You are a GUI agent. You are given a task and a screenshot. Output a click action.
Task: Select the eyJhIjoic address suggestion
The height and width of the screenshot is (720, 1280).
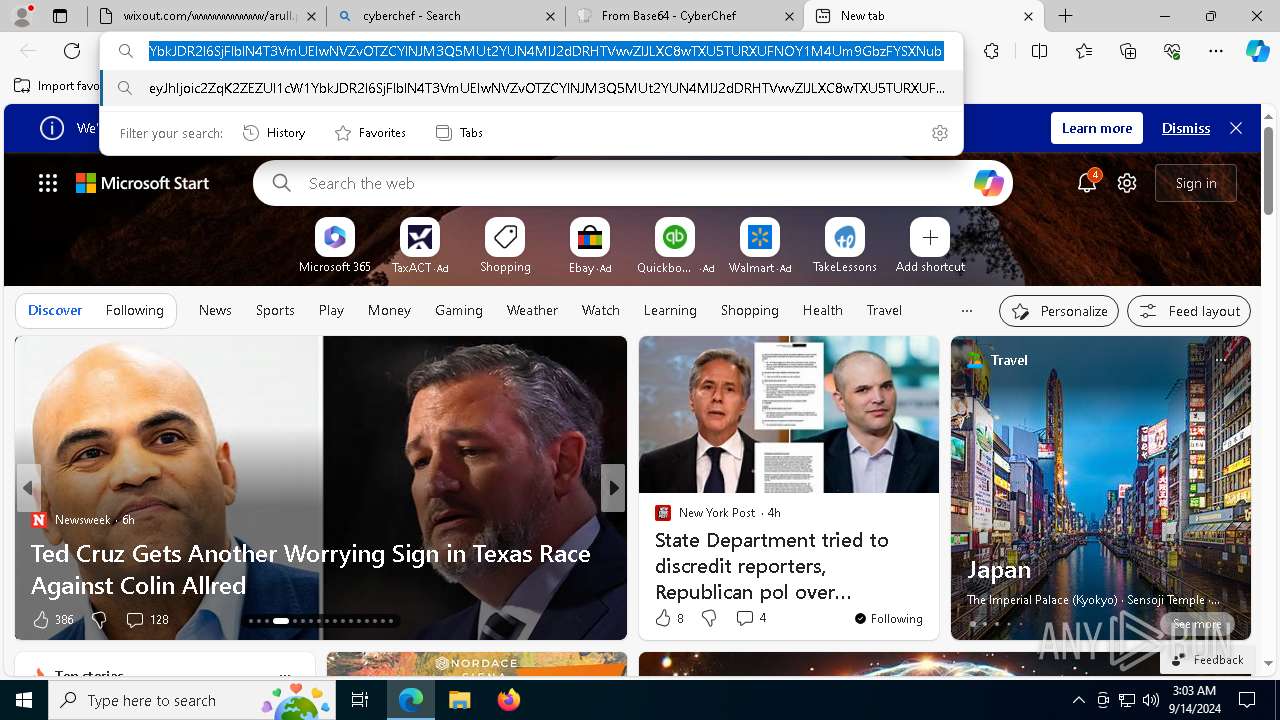(532, 88)
